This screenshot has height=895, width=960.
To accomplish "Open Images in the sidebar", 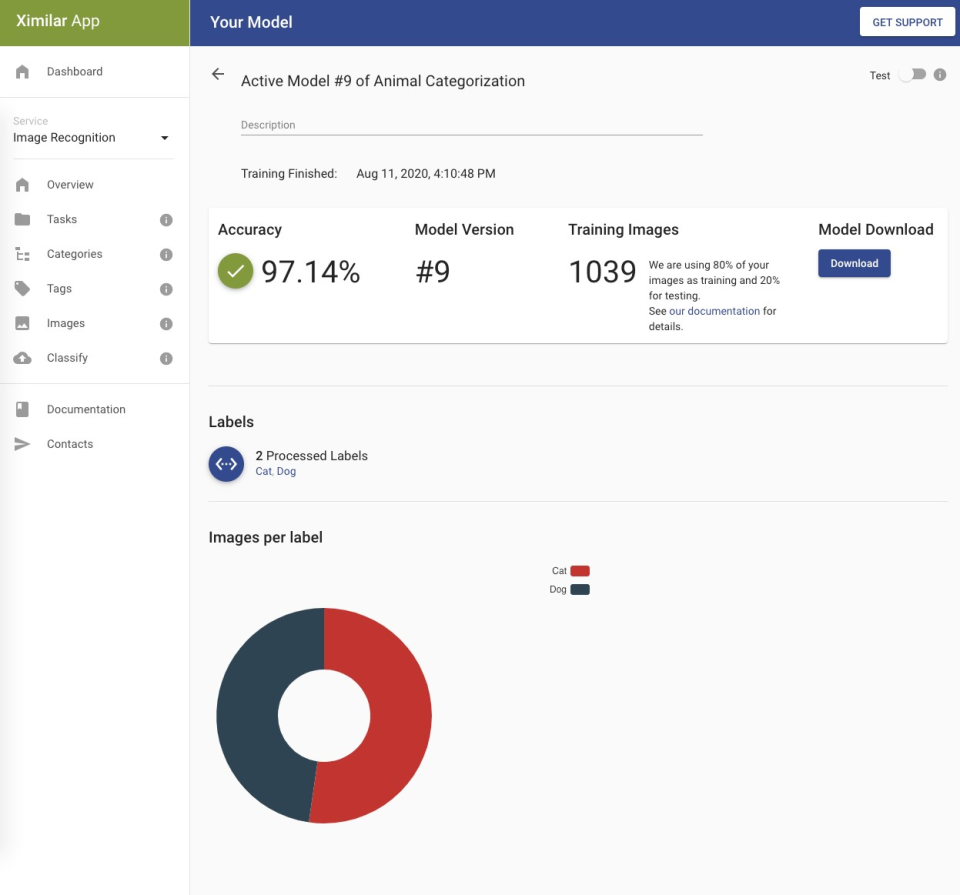I will pos(94,323).
